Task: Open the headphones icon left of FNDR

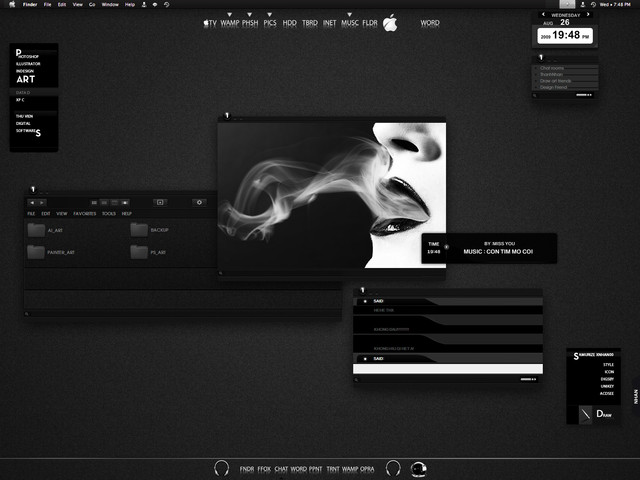Action: click(222, 468)
